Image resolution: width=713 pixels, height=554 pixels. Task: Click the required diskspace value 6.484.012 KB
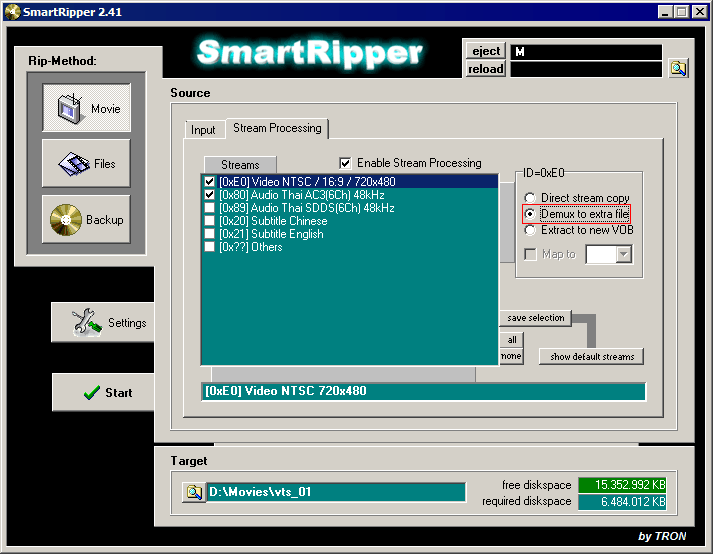coord(622,502)
